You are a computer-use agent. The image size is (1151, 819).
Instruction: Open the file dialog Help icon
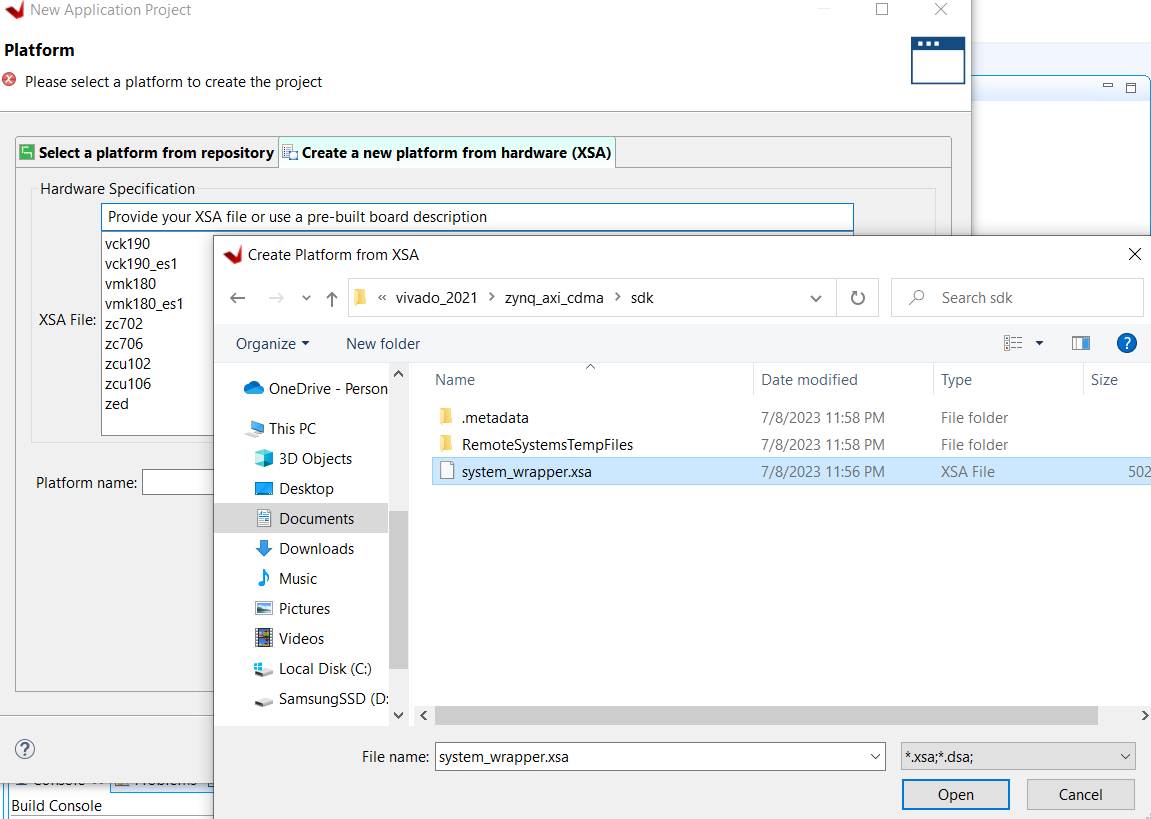coord(1126,343)
